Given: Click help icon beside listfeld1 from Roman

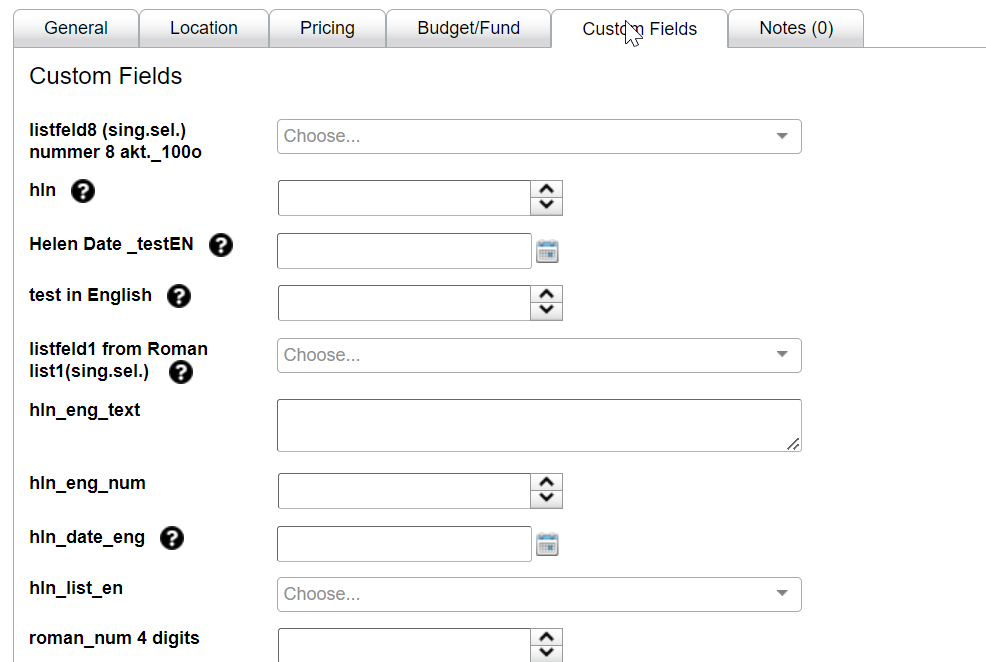Looking at the screenshot, I should (181, 372).
